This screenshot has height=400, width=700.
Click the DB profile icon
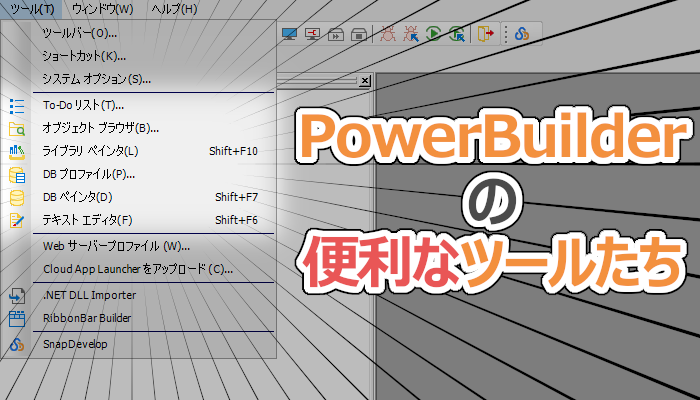pos(17,175)
